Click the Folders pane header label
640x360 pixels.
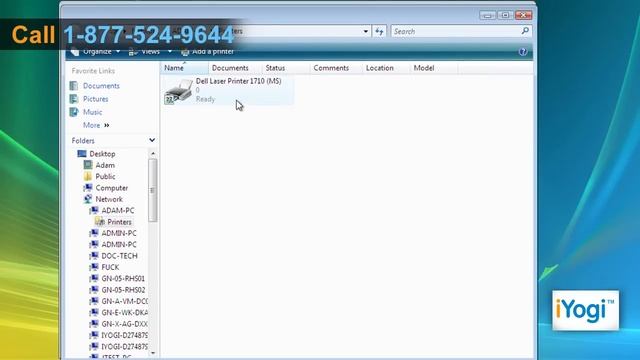click(83, 140)
